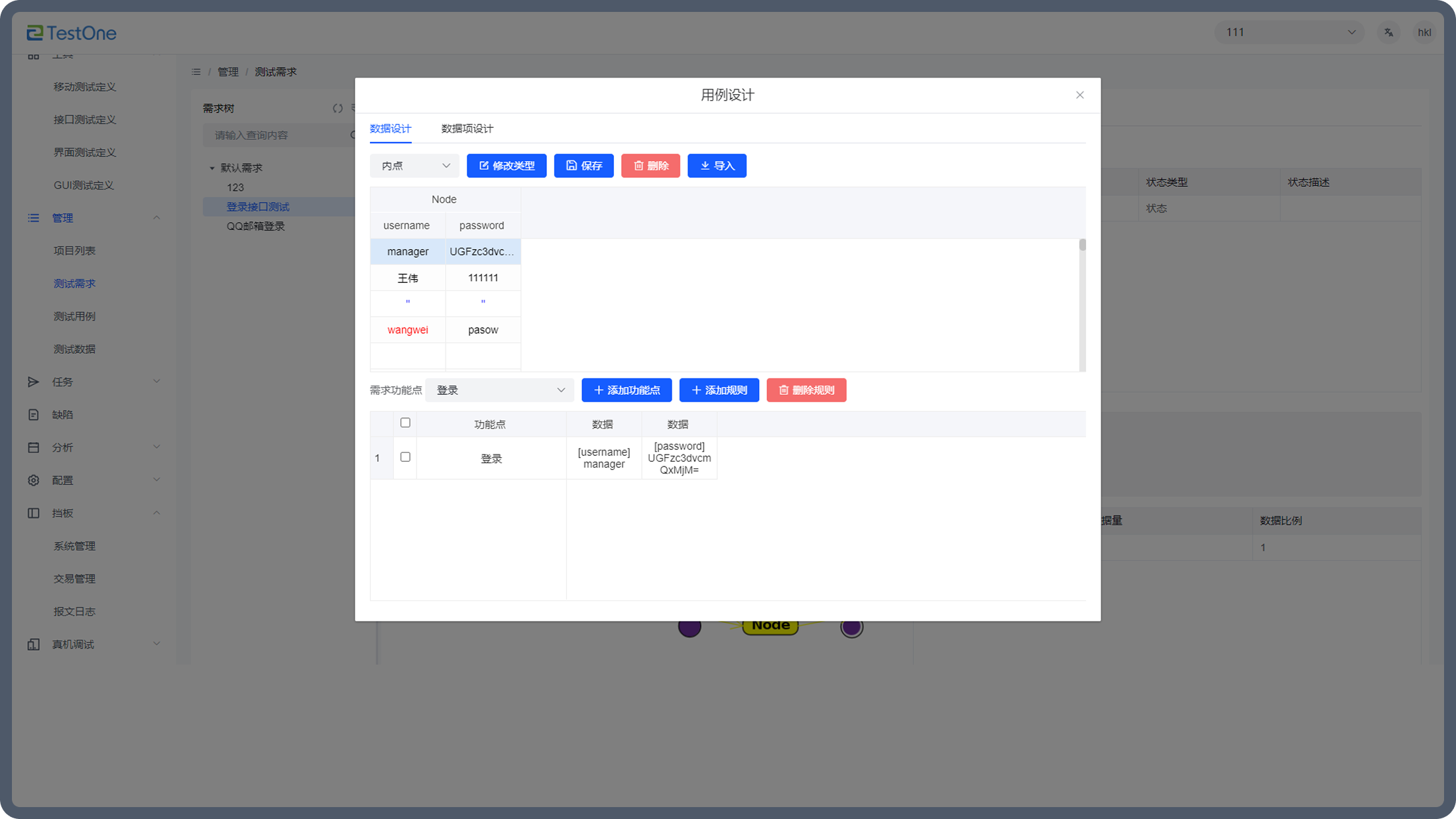
Task: Click the 添加规则 button
Action: (719, 390)
